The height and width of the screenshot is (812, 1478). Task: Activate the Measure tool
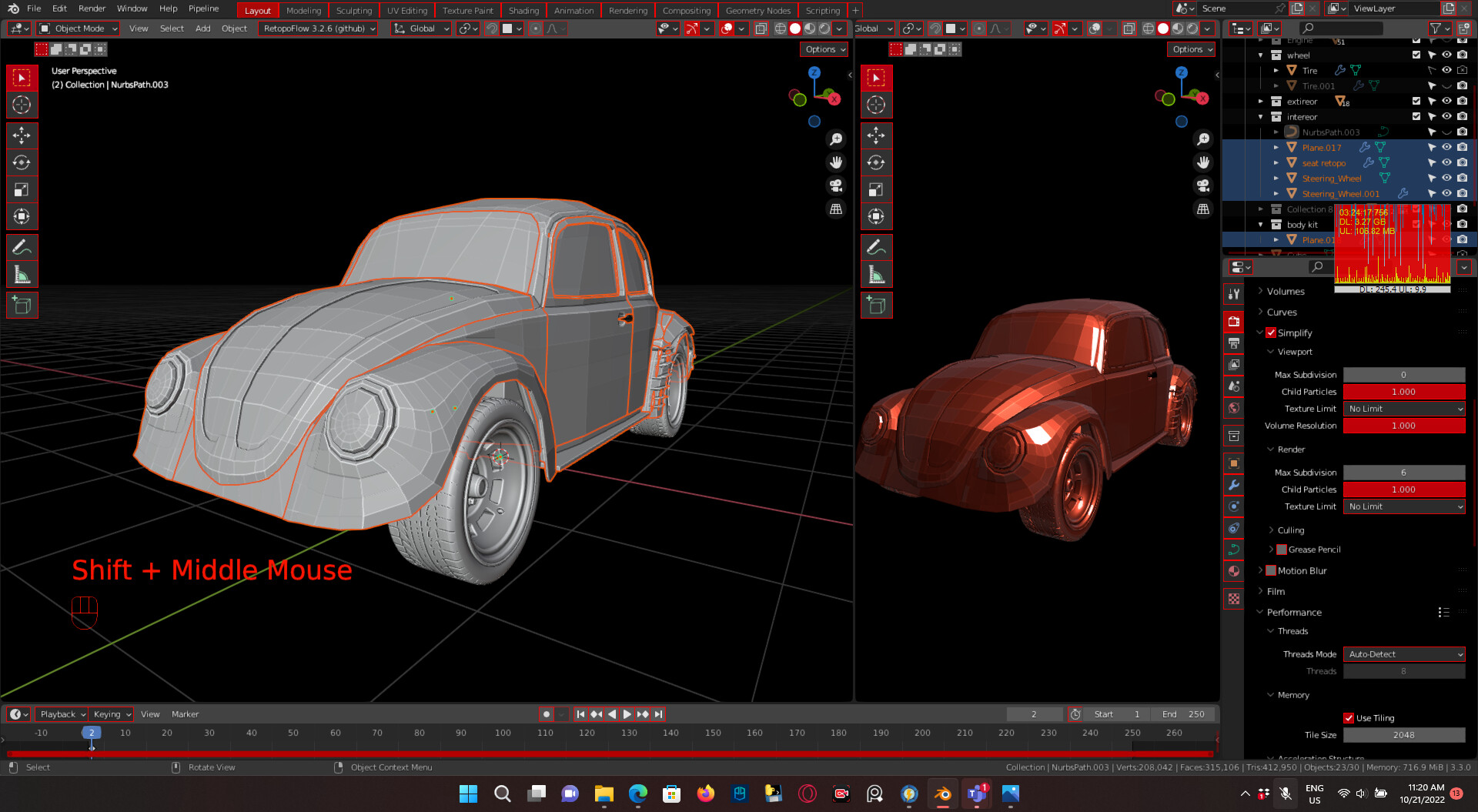click(22, 273)
